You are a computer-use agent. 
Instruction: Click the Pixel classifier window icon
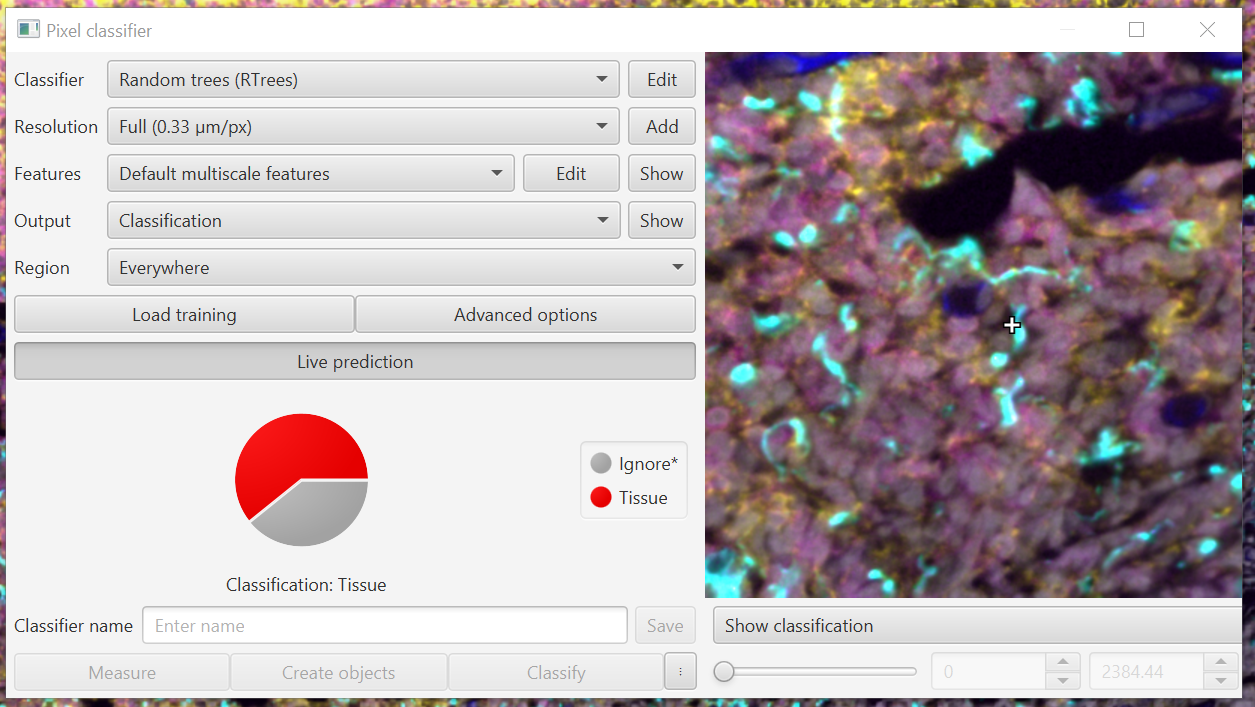pos(28,30)
